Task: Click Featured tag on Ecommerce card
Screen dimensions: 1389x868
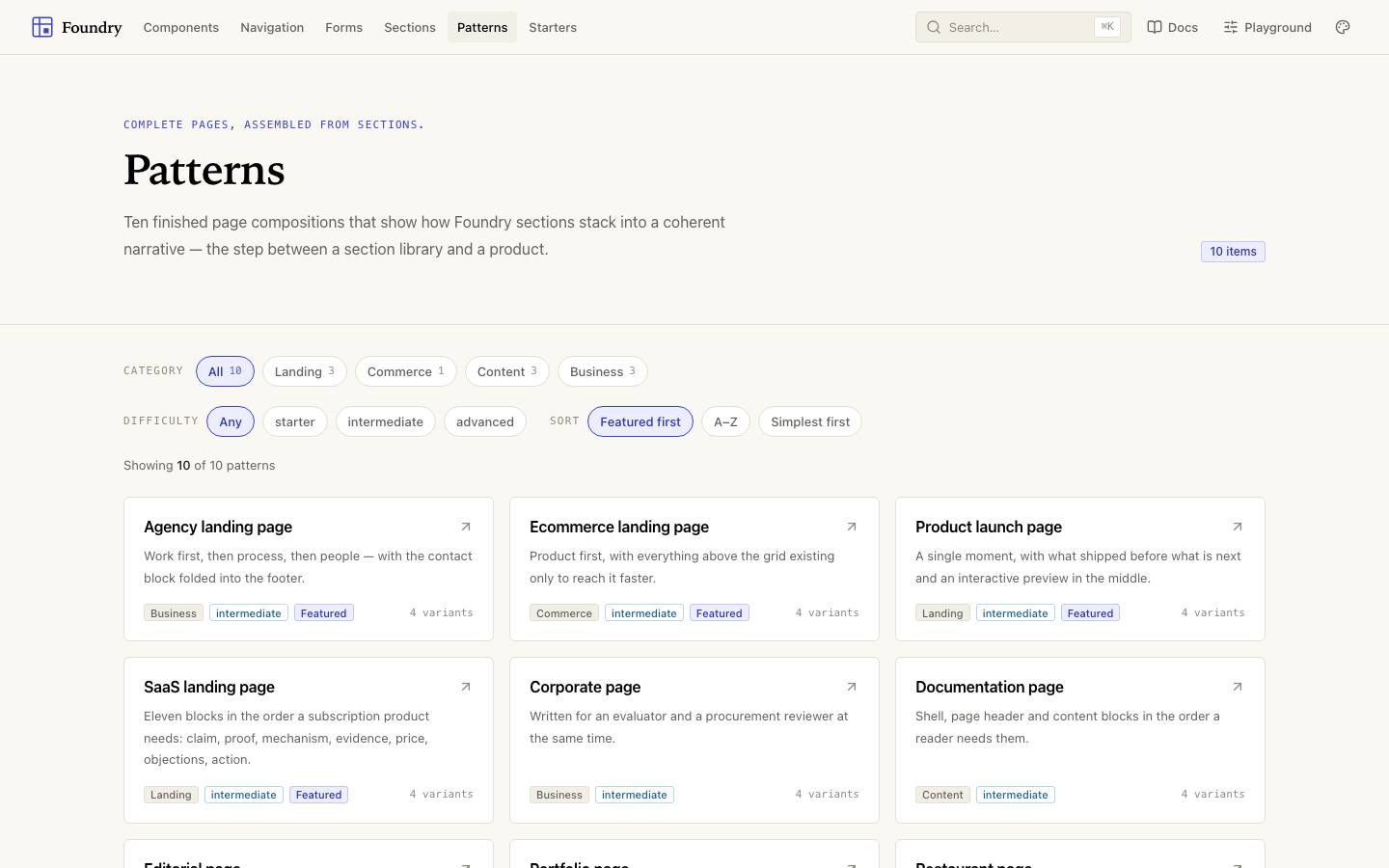Action: 720,613
